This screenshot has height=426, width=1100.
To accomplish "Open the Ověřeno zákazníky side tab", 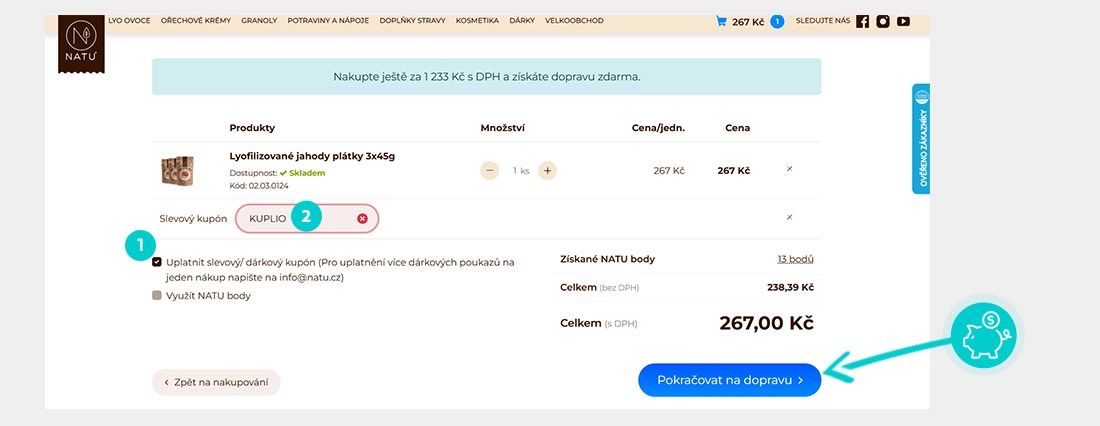I will click(921, 139).
